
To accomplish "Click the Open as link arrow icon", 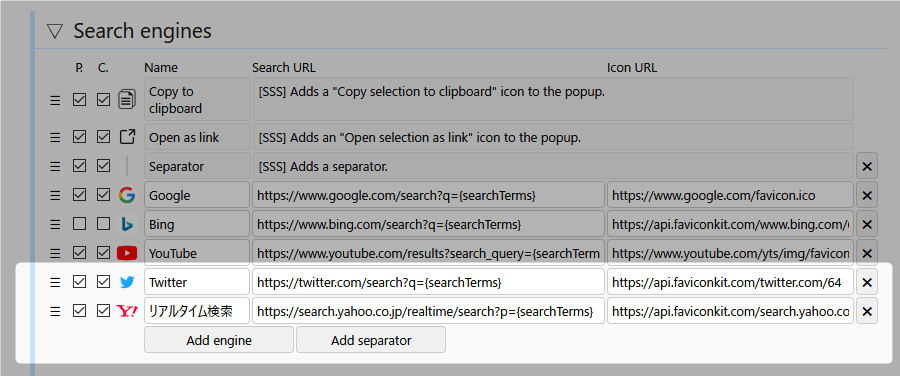I will (x=127, y=137).
